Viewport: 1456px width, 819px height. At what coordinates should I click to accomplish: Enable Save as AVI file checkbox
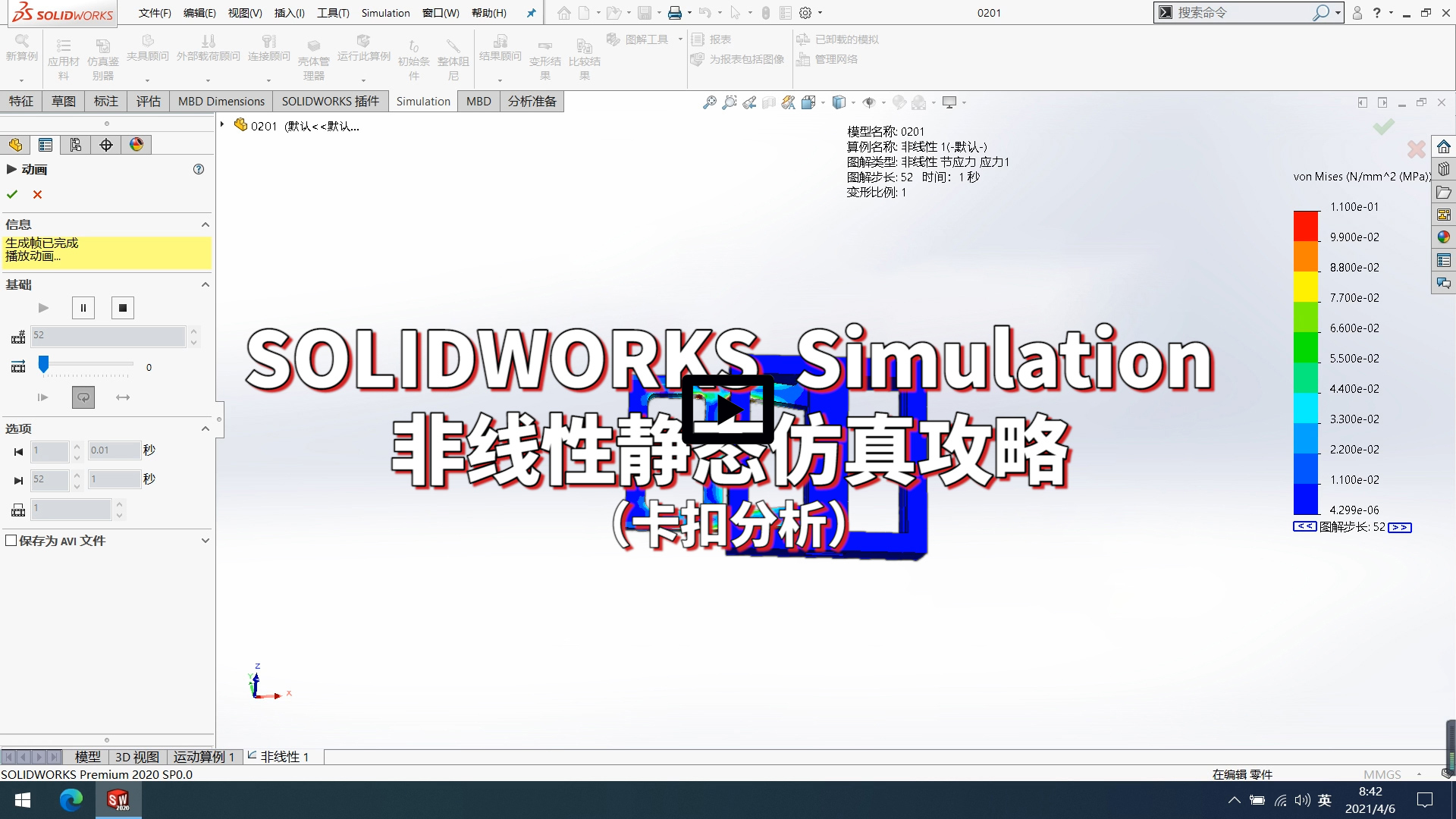click(x=11, y=541)
